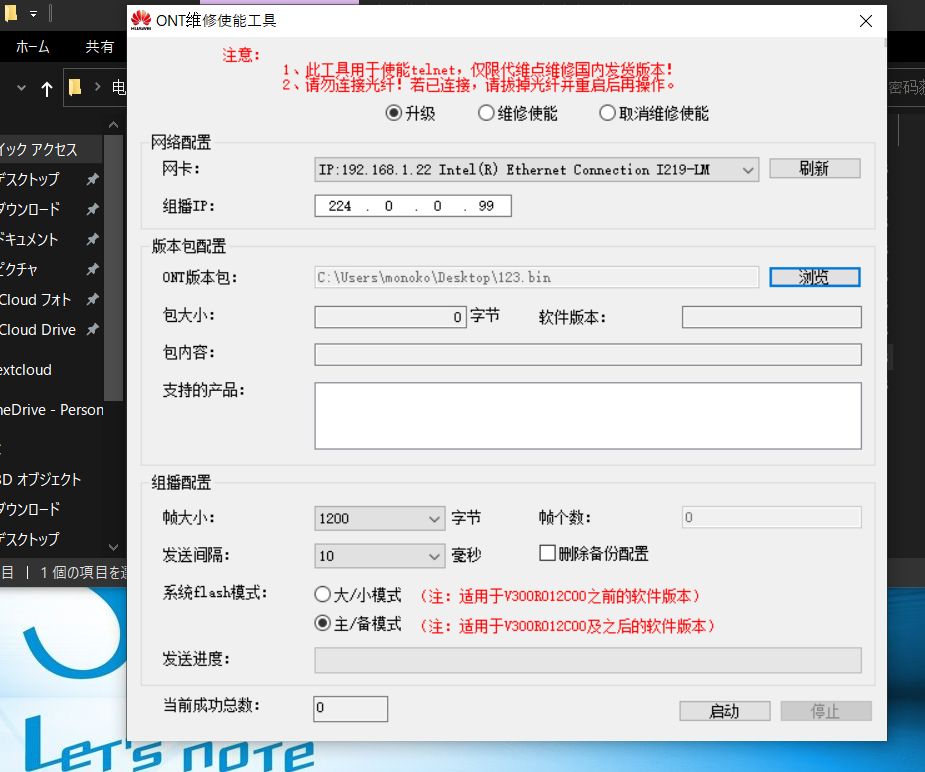Enable the 删除备份配置 checkbox

click(x=548, y=553)
